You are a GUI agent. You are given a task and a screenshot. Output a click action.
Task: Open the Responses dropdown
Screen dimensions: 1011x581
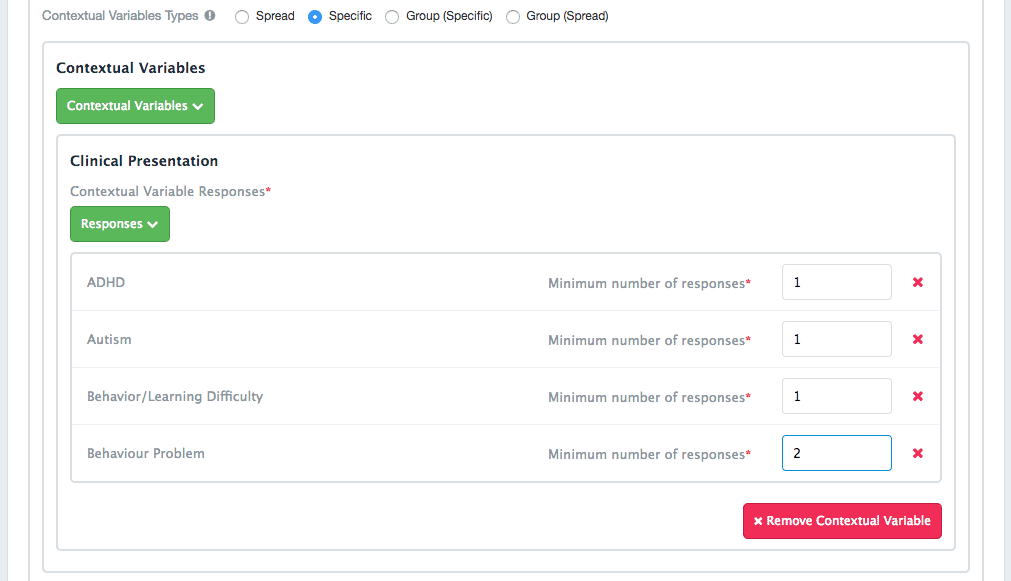point(120,224)
